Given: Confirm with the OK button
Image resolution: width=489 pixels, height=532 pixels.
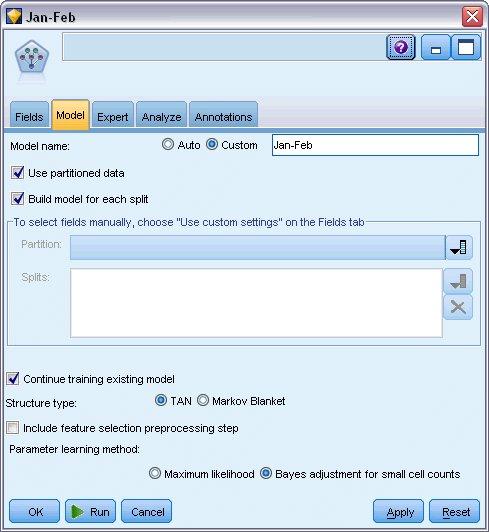Looking at the screenshot, I should point(35,511).
